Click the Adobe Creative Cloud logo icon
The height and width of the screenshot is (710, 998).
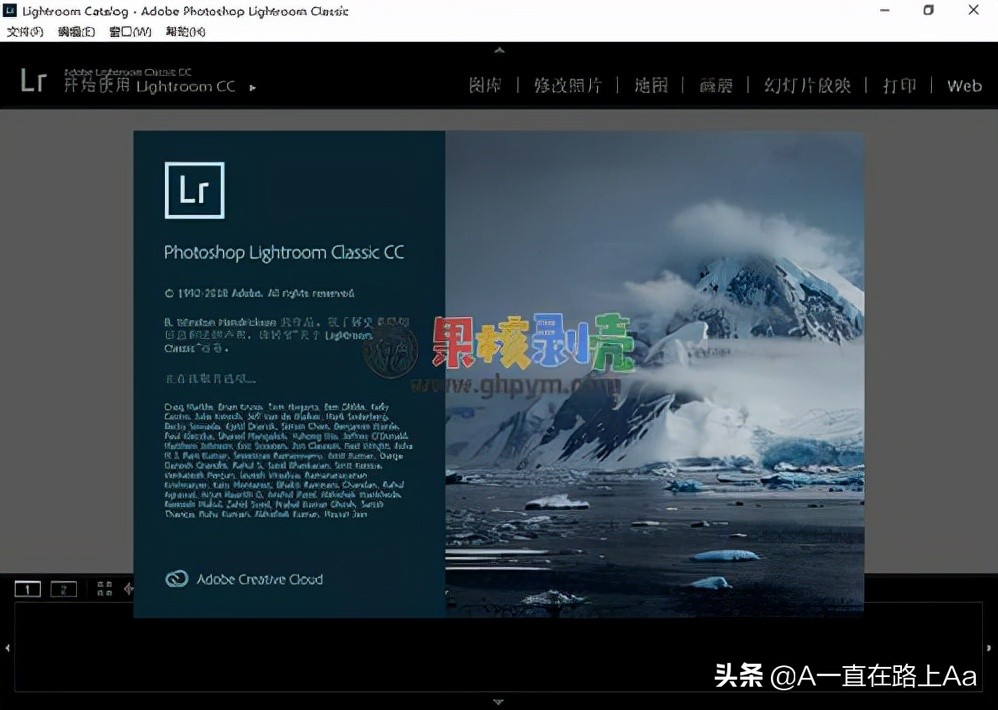coord(176,578)
